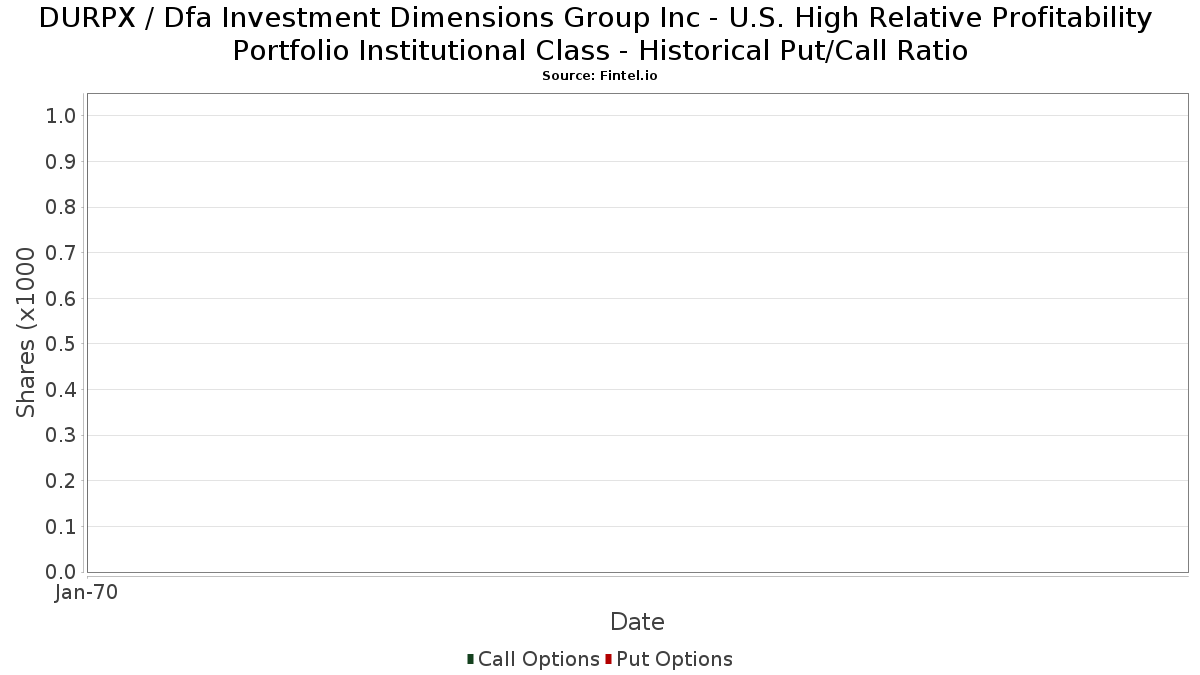This screenshot has width=1200, height=675.
Task: Click the Date x-axis title
Action: pyautogui.click(x=637, y=622)
